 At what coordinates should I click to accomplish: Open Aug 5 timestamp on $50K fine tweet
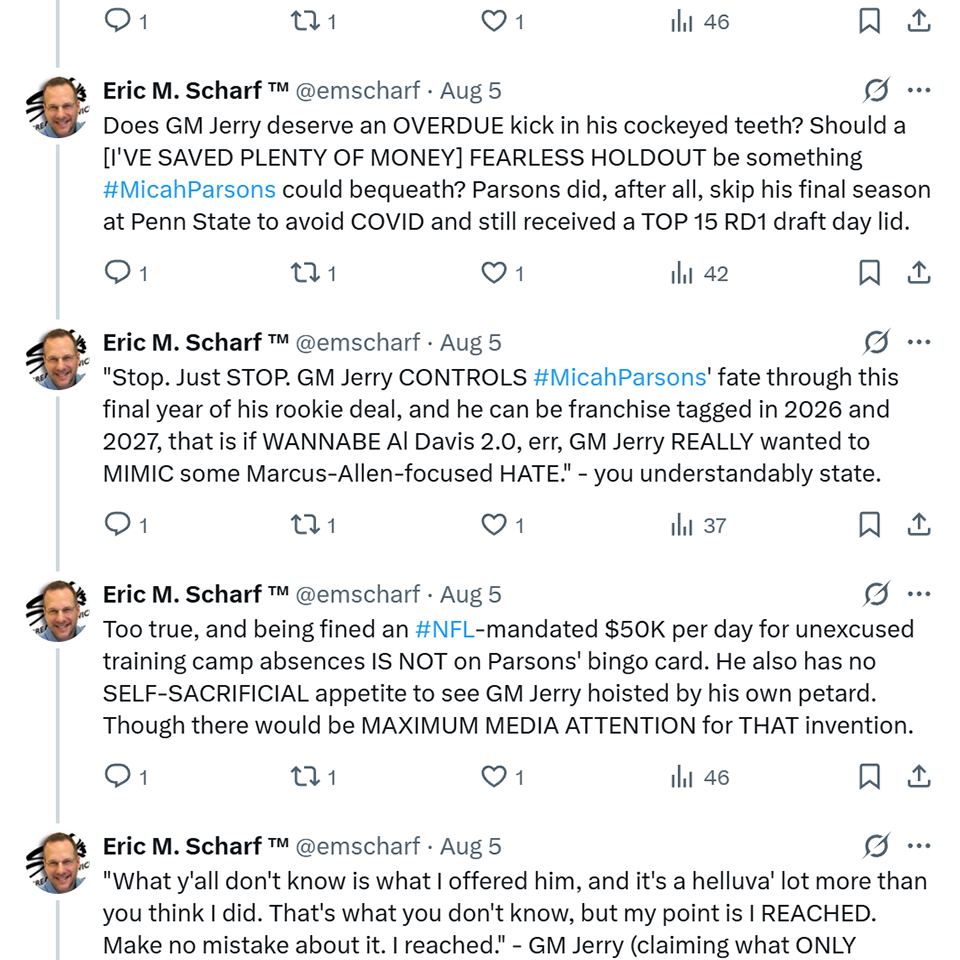pos(471,594)
